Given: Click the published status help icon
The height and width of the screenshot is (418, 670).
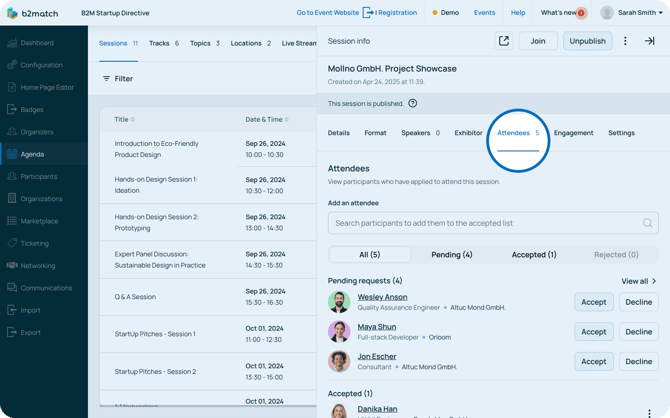Looking at the screenshot, I should [412, 103].
